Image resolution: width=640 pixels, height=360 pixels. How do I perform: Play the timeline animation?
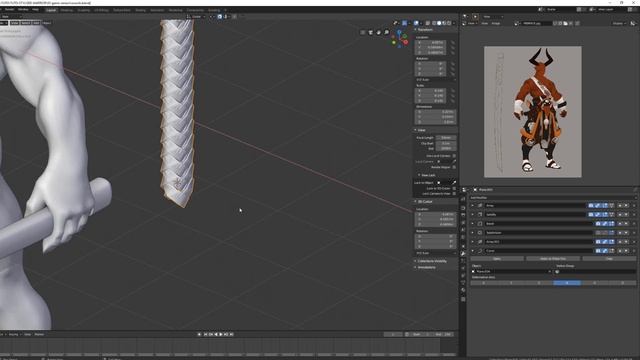(x=221, y=334)
